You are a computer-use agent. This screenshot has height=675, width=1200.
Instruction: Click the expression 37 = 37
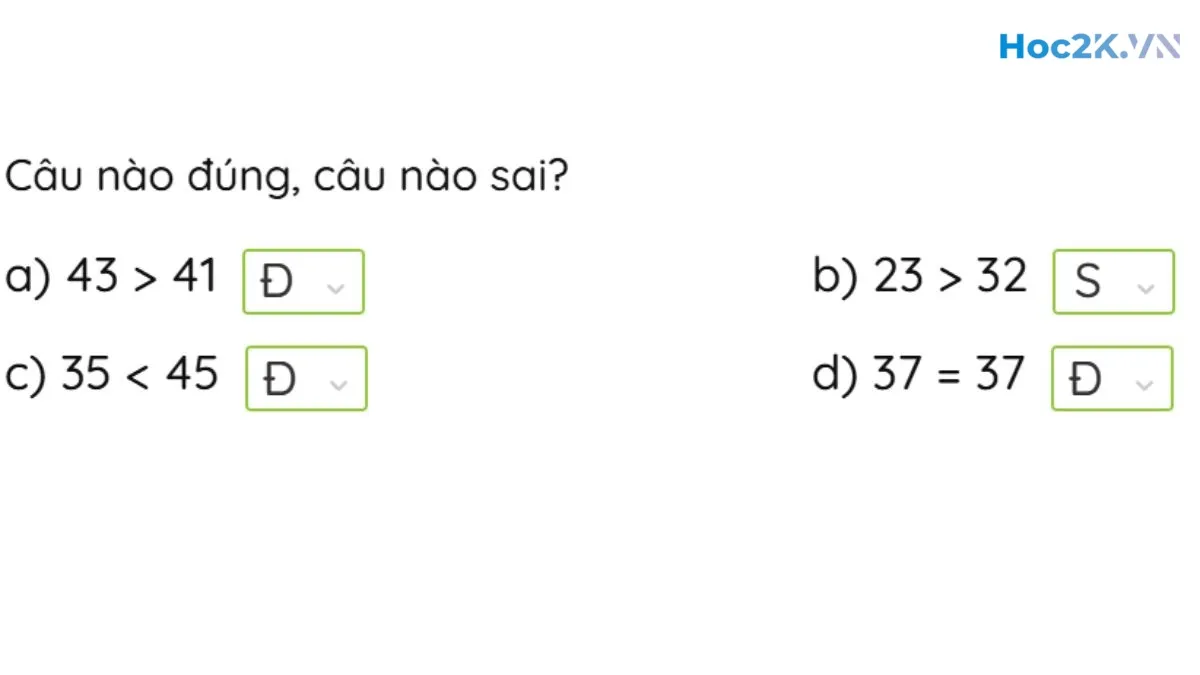pyautogui.click(x=949, y=374)
